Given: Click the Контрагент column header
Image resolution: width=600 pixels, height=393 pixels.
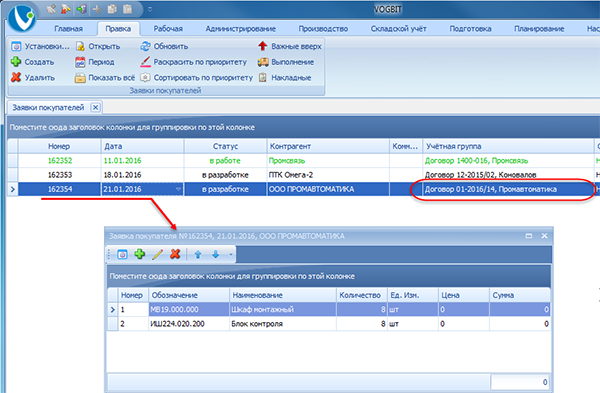Looking at the screenshot, I should [328, 146].
